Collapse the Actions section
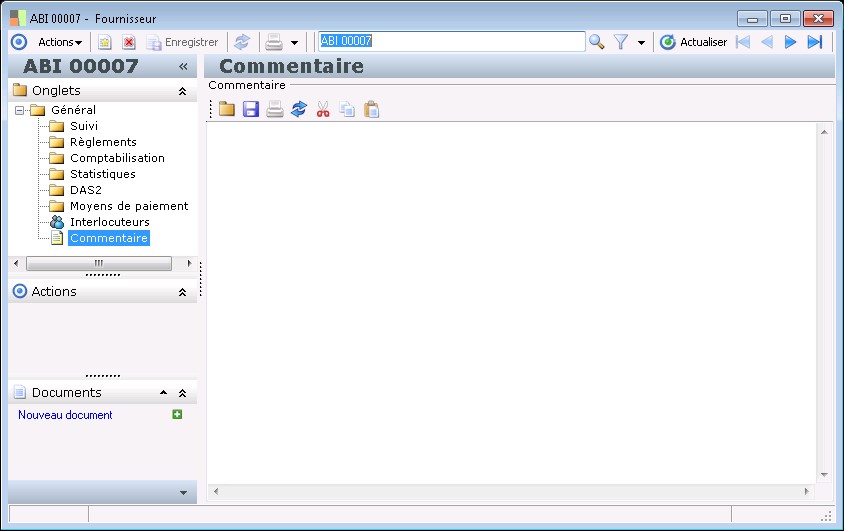The width and height of the screenshot is (844, 531). coord(182,292)
